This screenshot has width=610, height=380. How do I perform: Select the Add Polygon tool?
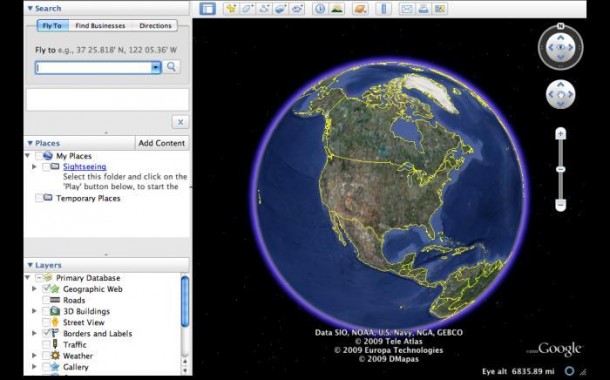click(247, 9)
